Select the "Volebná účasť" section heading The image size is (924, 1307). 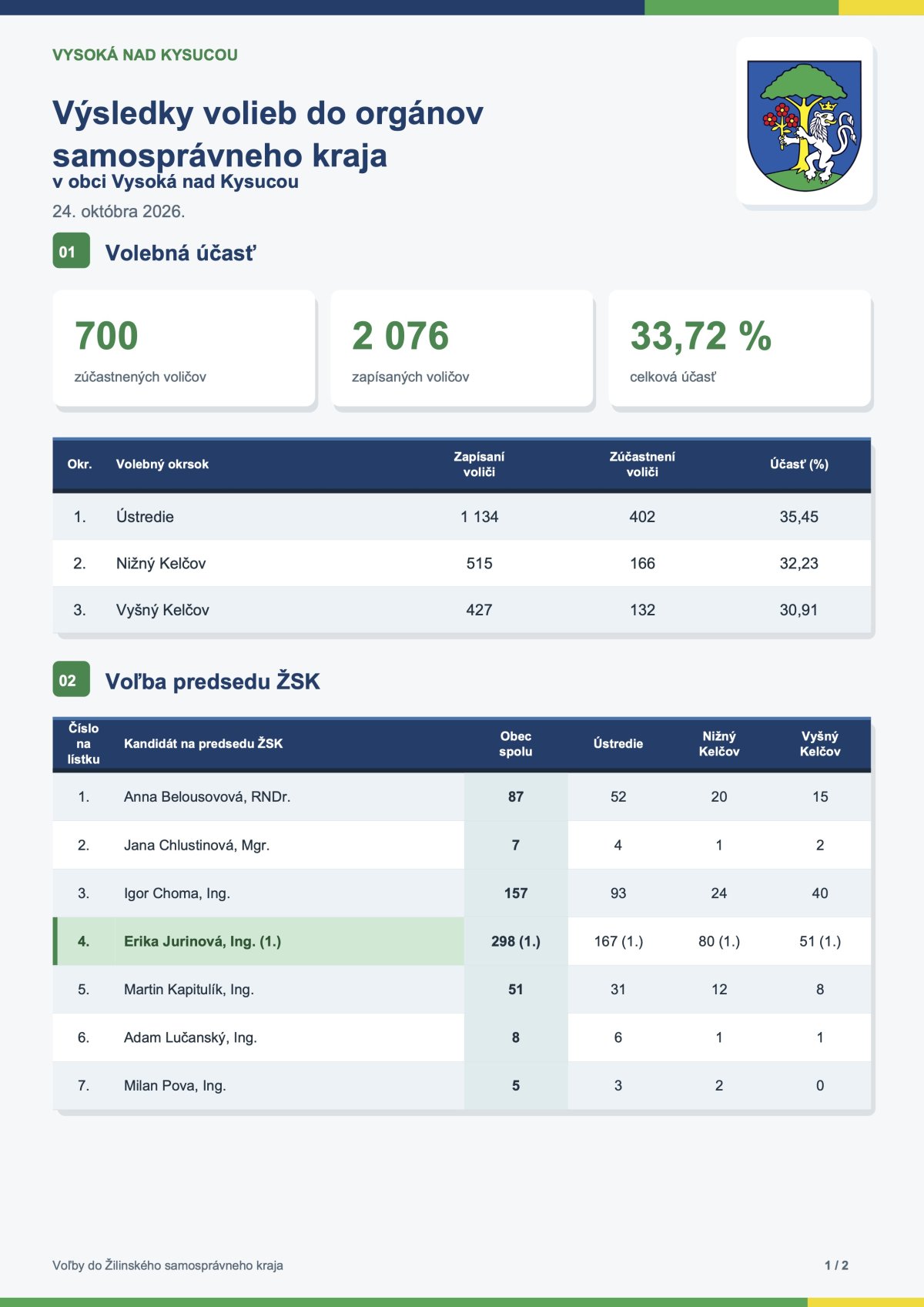click(180, 253)
